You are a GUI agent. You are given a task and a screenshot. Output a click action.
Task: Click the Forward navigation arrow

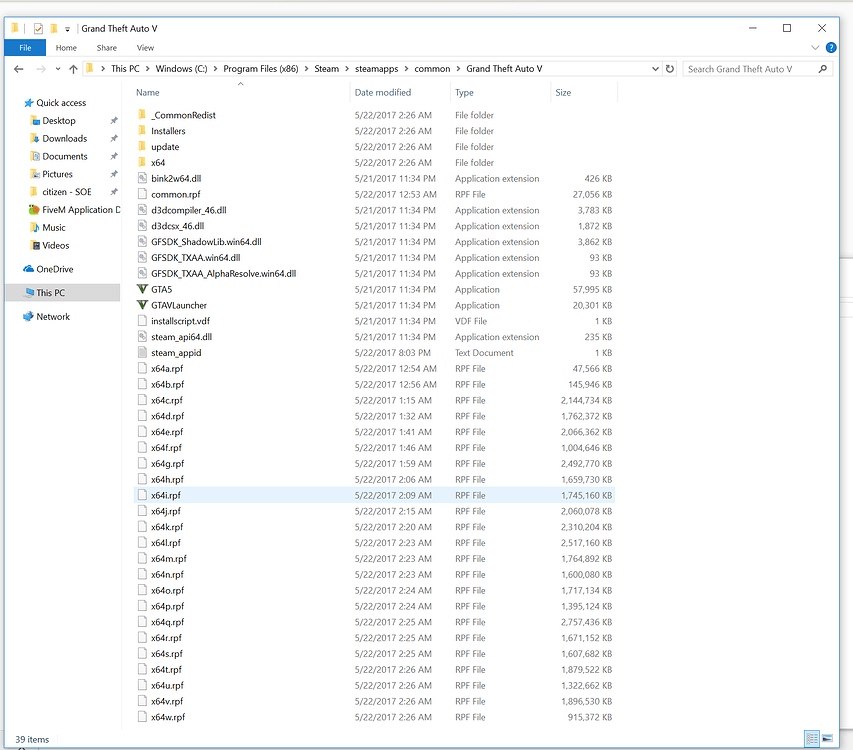(41, 69)
